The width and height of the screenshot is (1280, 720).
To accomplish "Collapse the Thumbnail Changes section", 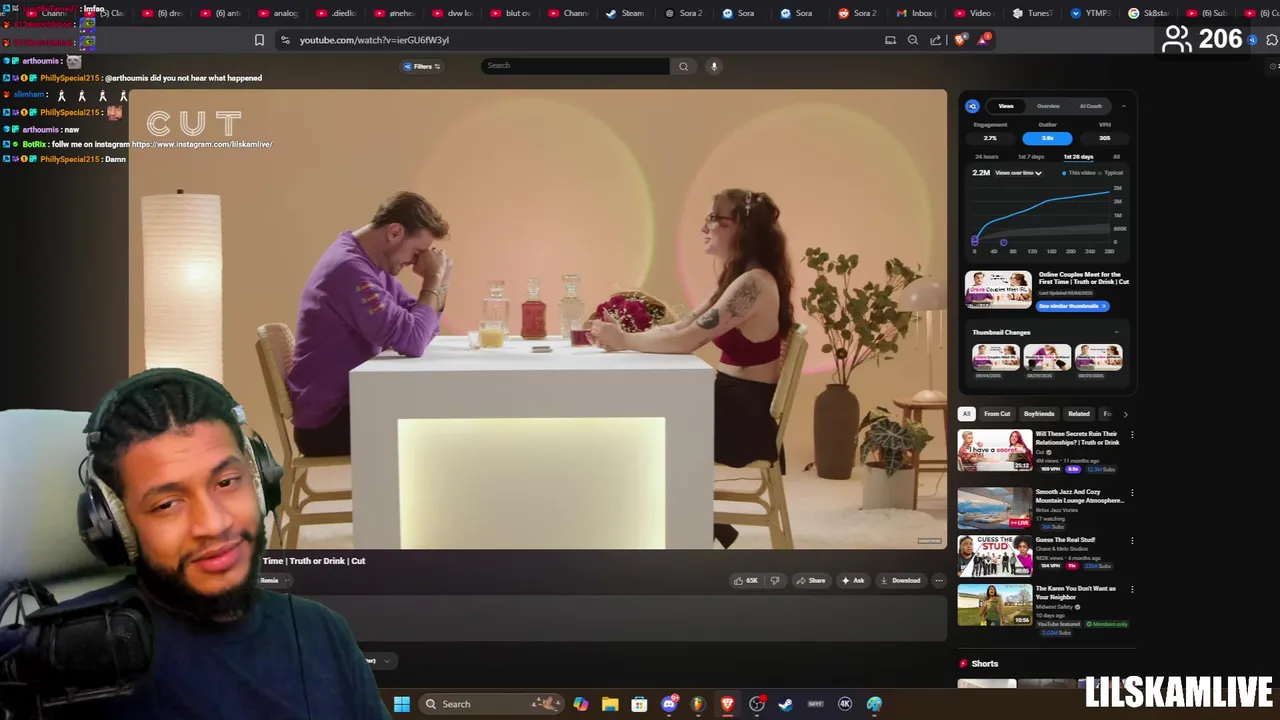I will 1117,332.
